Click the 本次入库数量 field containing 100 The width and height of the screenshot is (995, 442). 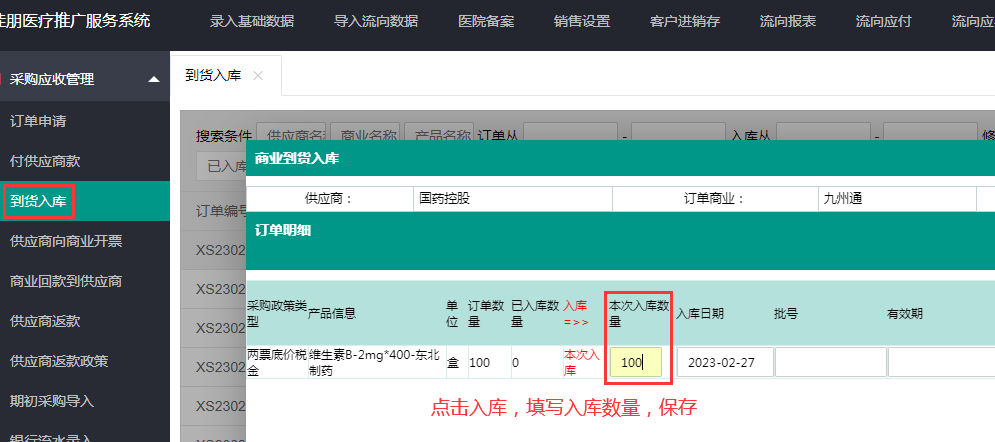(x=635, y=362)
